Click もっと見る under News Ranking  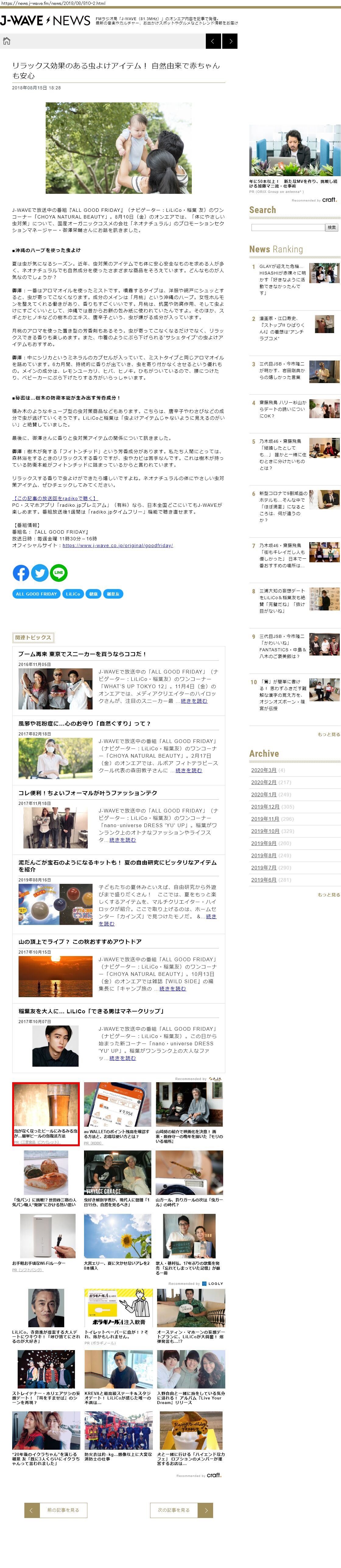[328, 734]
